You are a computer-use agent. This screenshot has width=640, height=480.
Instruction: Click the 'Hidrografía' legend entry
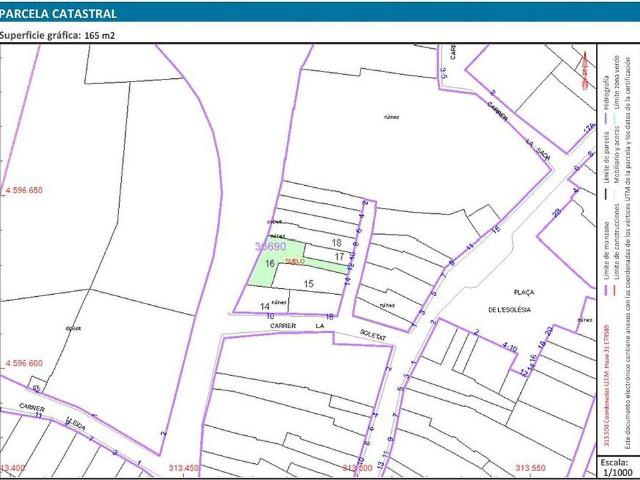(x=607, y=93)
